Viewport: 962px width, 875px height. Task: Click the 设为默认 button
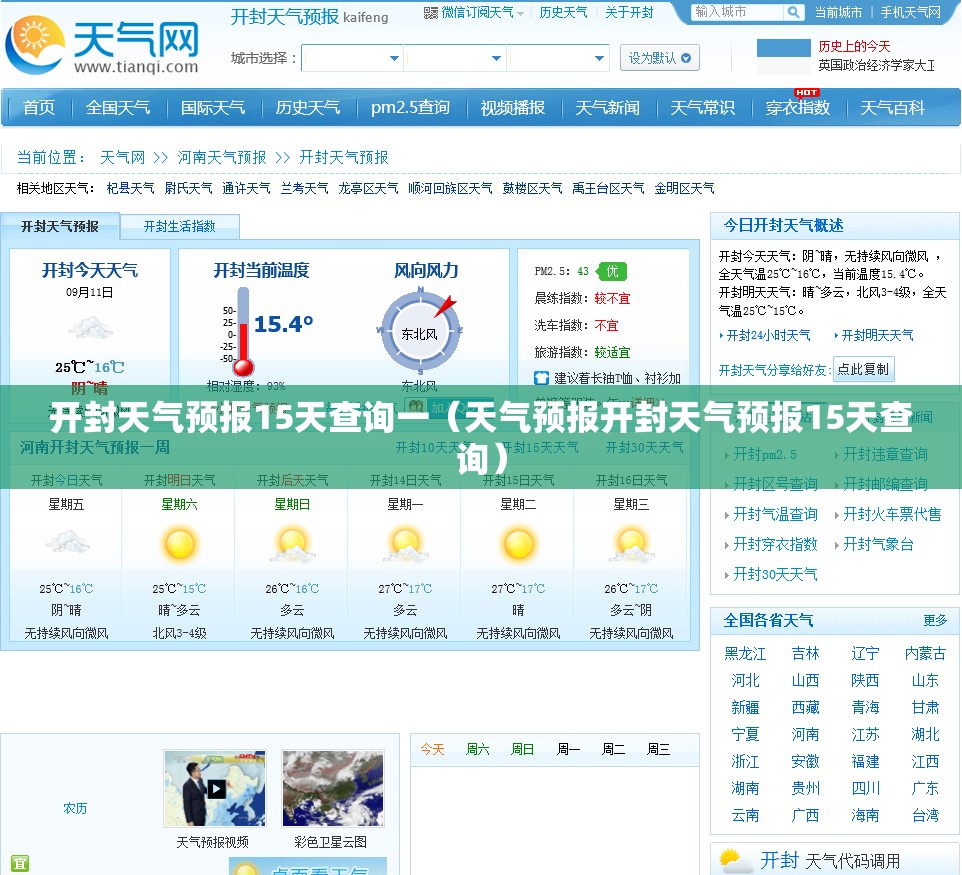[660, 58]
